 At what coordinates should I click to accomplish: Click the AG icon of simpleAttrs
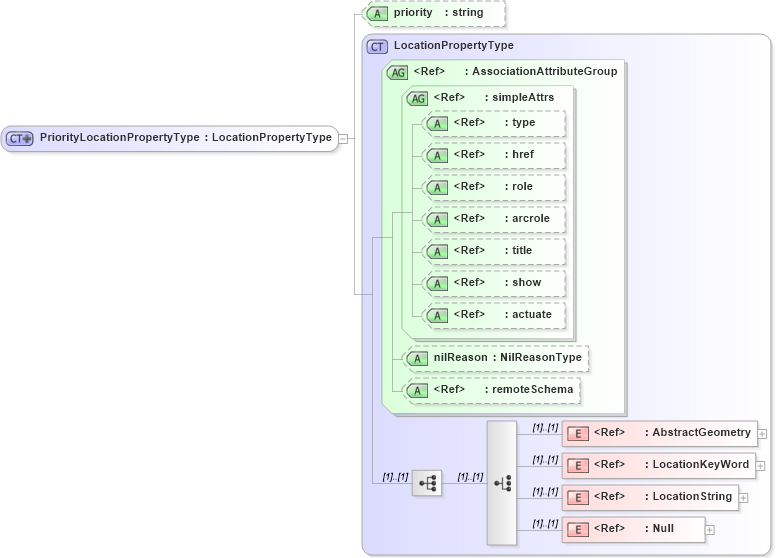[x=417, y=98]
